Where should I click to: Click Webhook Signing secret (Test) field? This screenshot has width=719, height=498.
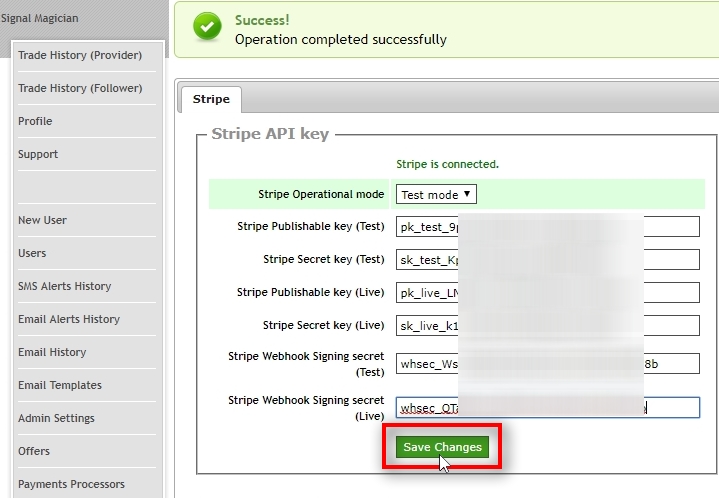point(548,364)
